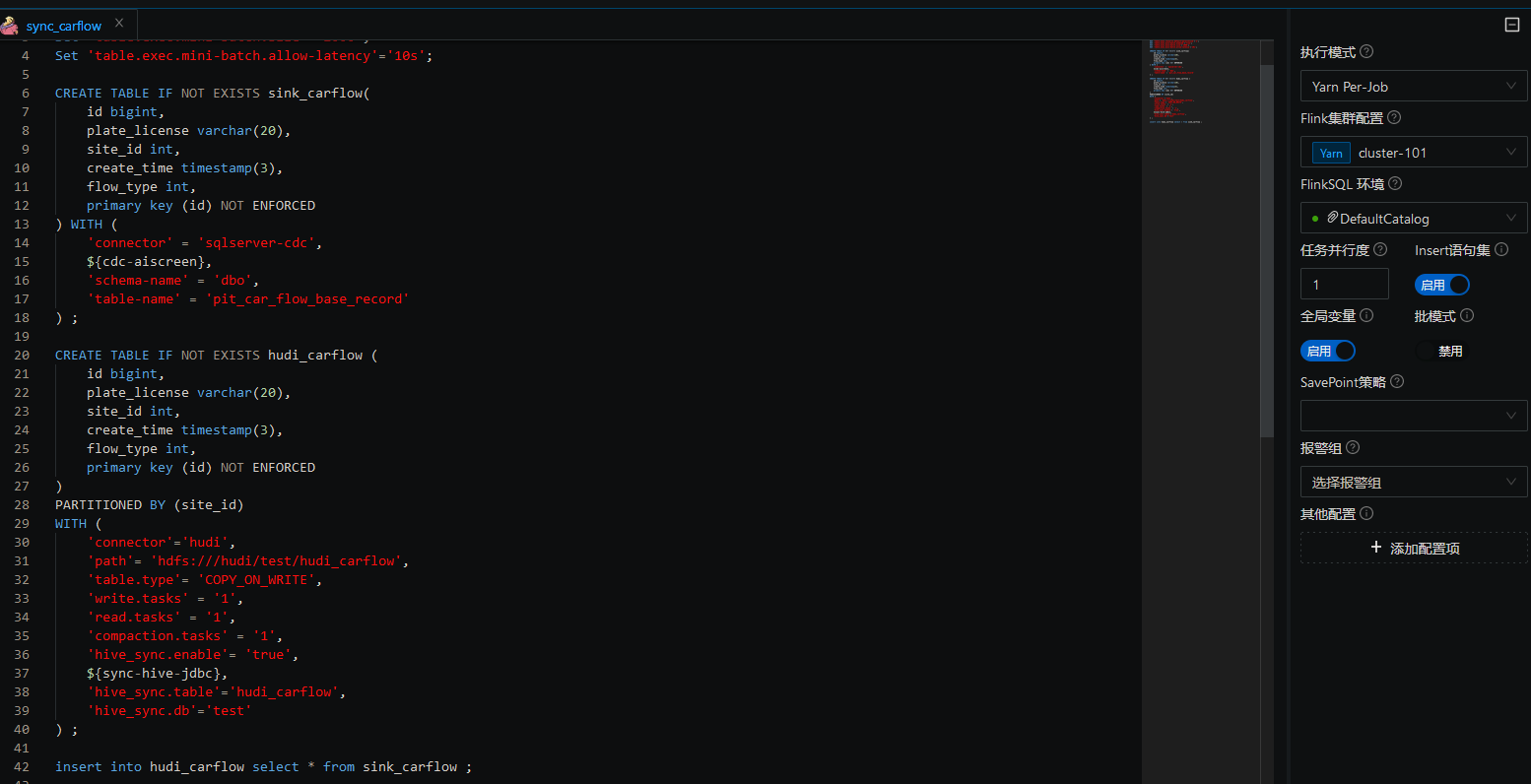Switch to the sync_carflow tab

[64, 26]
